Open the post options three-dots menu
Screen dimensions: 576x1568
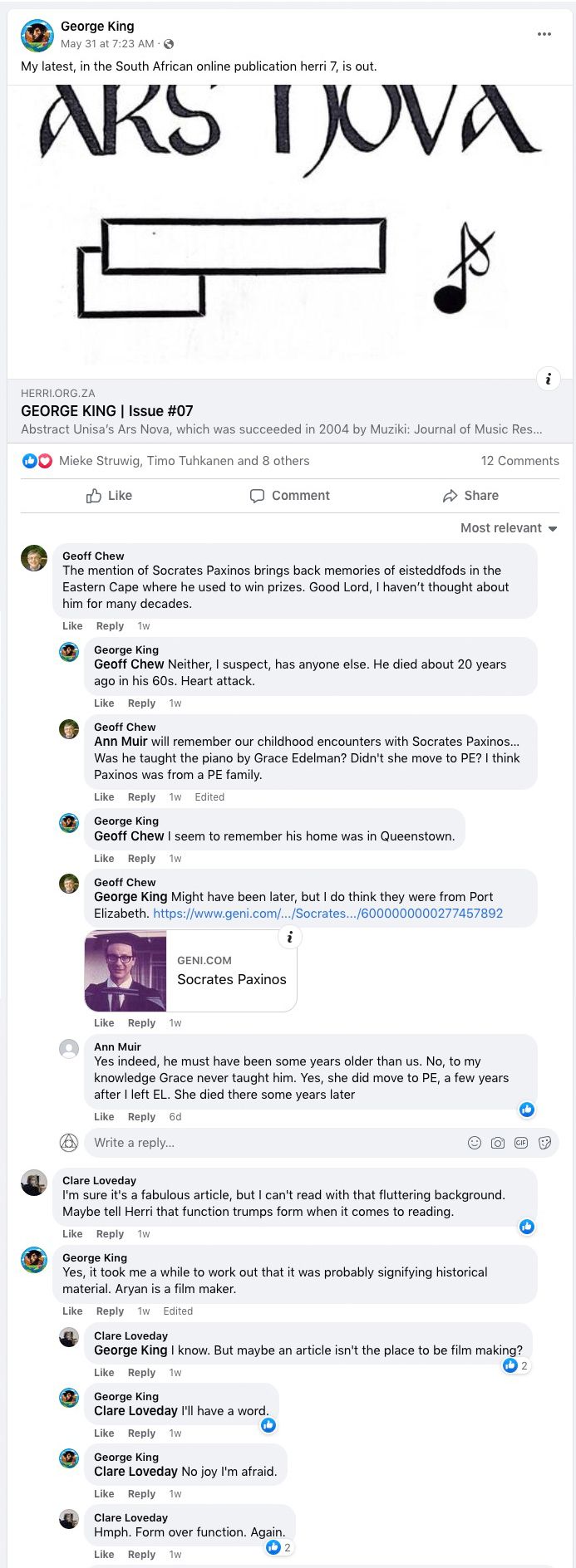pyautogui.click(x=544, y=34)
